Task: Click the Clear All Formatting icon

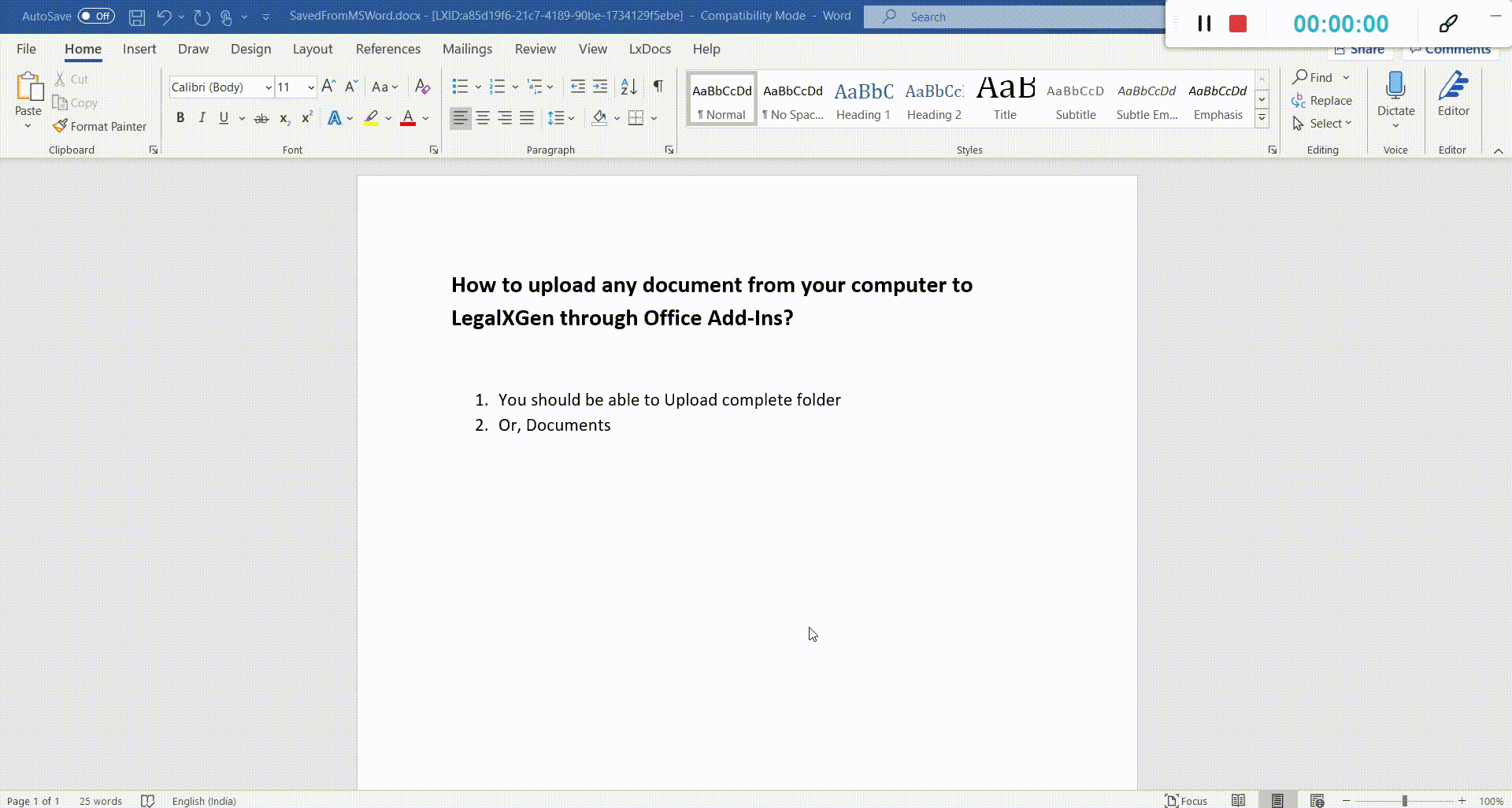Action: (422, 87)
